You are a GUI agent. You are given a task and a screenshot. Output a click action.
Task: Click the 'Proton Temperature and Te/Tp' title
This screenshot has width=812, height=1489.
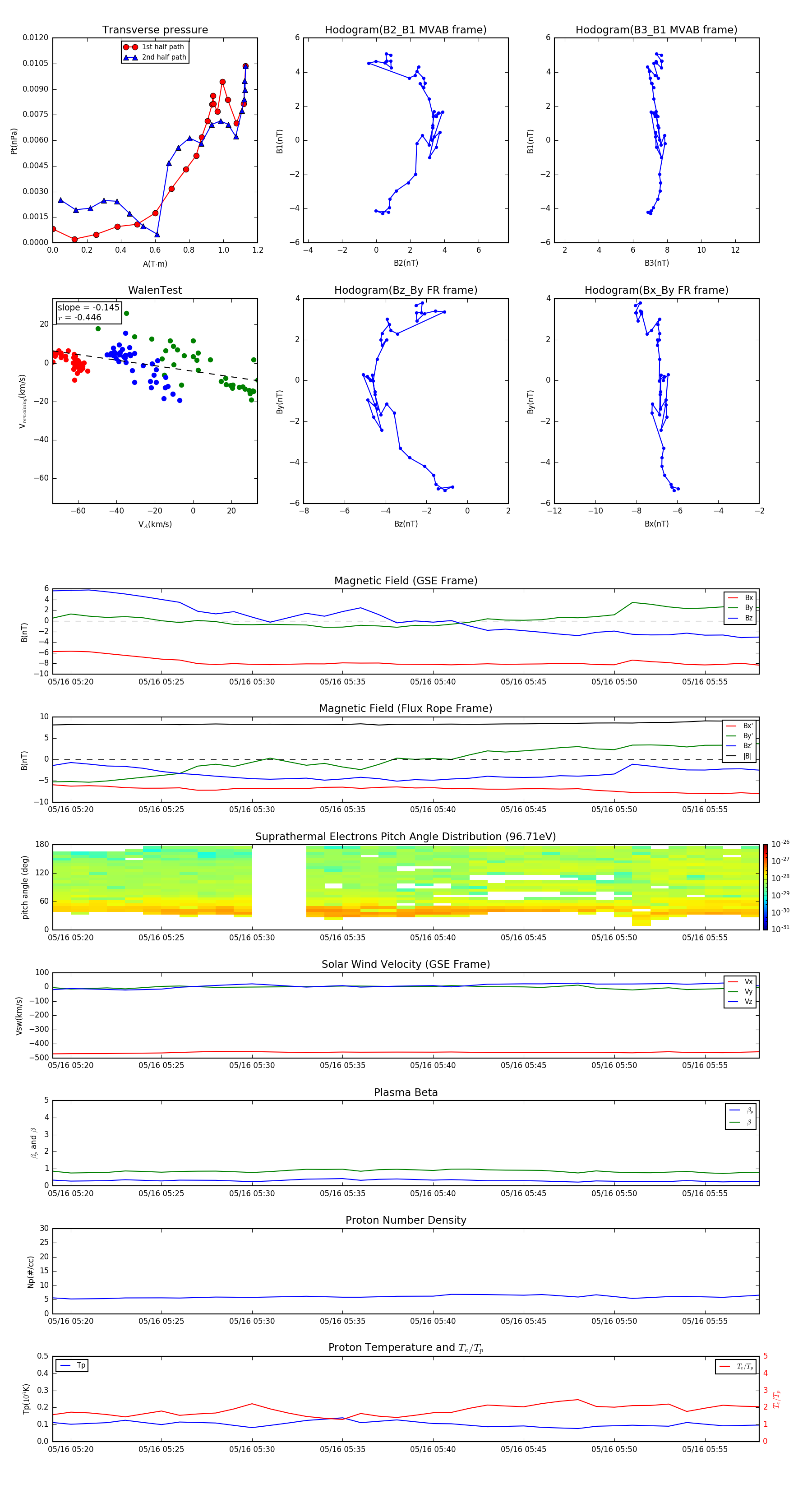406,1349
